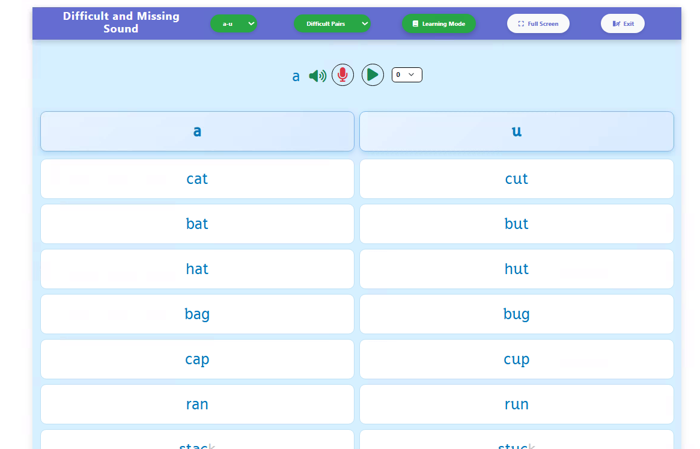Start recording with the red microphone
Image resolution: width=700 pixels, height=449 pixels.
(342, 75)
